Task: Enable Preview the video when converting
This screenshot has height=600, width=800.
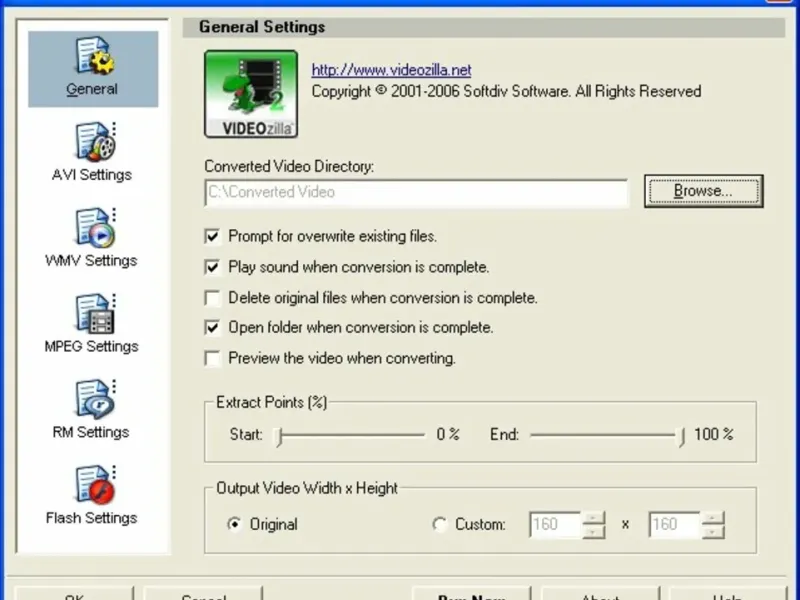Action: (x=212, y=358)
